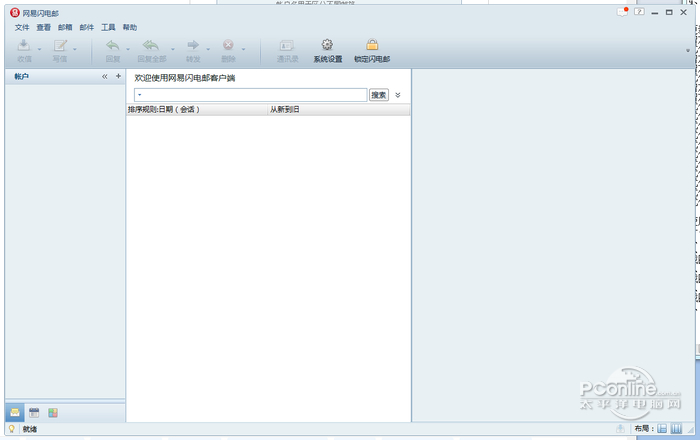Select the mail view icon in sidebar
This screenshot has height=440, width=700.
point(15,413)
